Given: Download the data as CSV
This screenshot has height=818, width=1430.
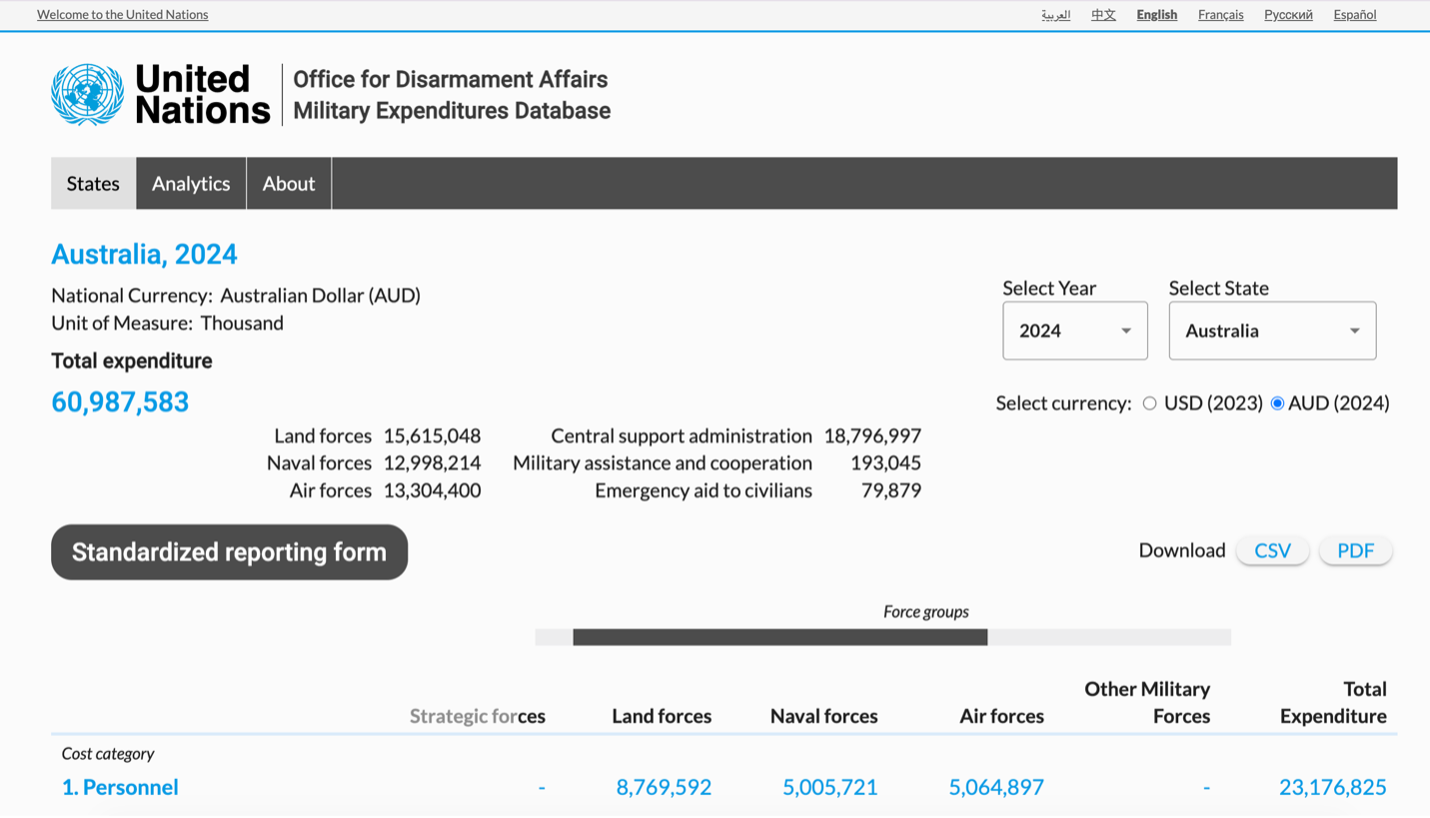Looking at the screenshot, I should pyautogui.click(x=1272, y=550).
